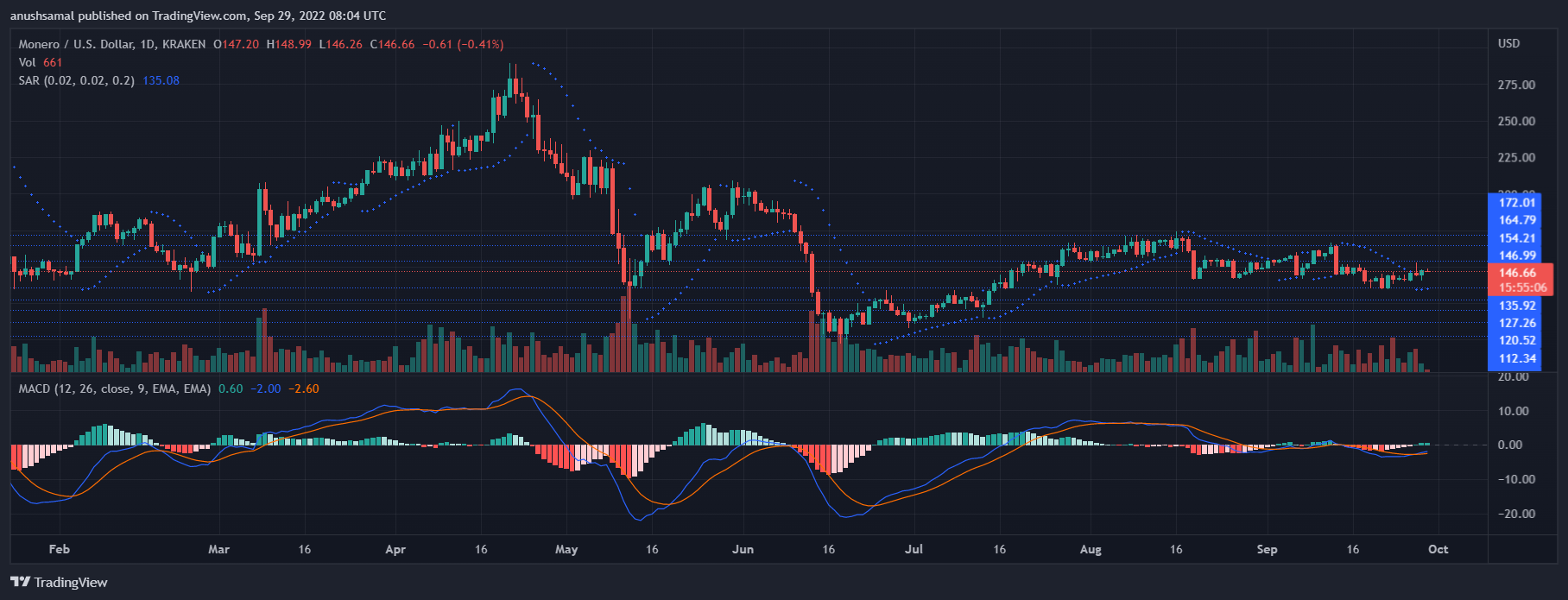The image size is (1568, 600).
Task: Click the 154.21 price level label
Action: click(1517, 238)
